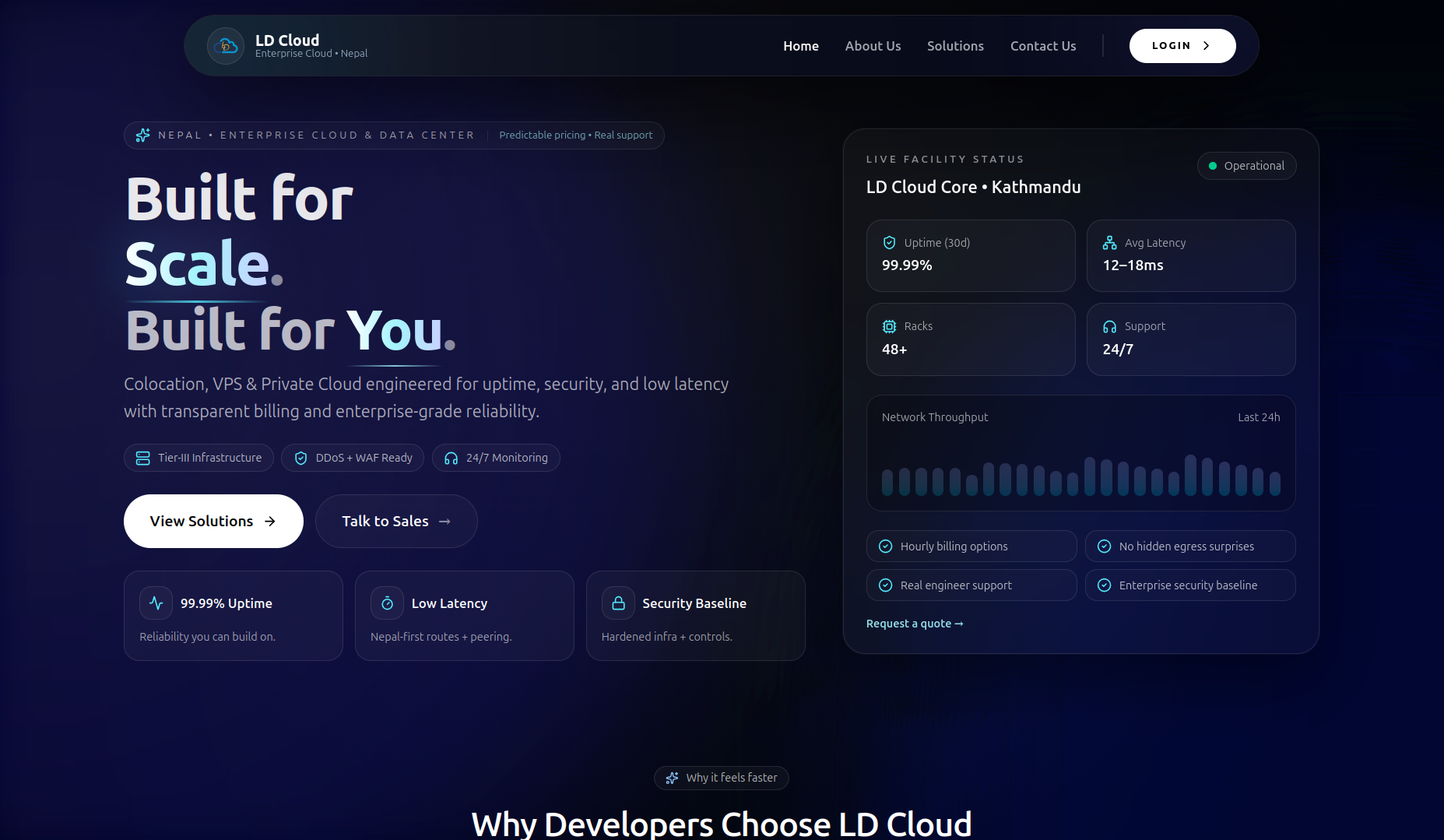Click the network icon beside Avg Latency

(x=1109, y=243)
